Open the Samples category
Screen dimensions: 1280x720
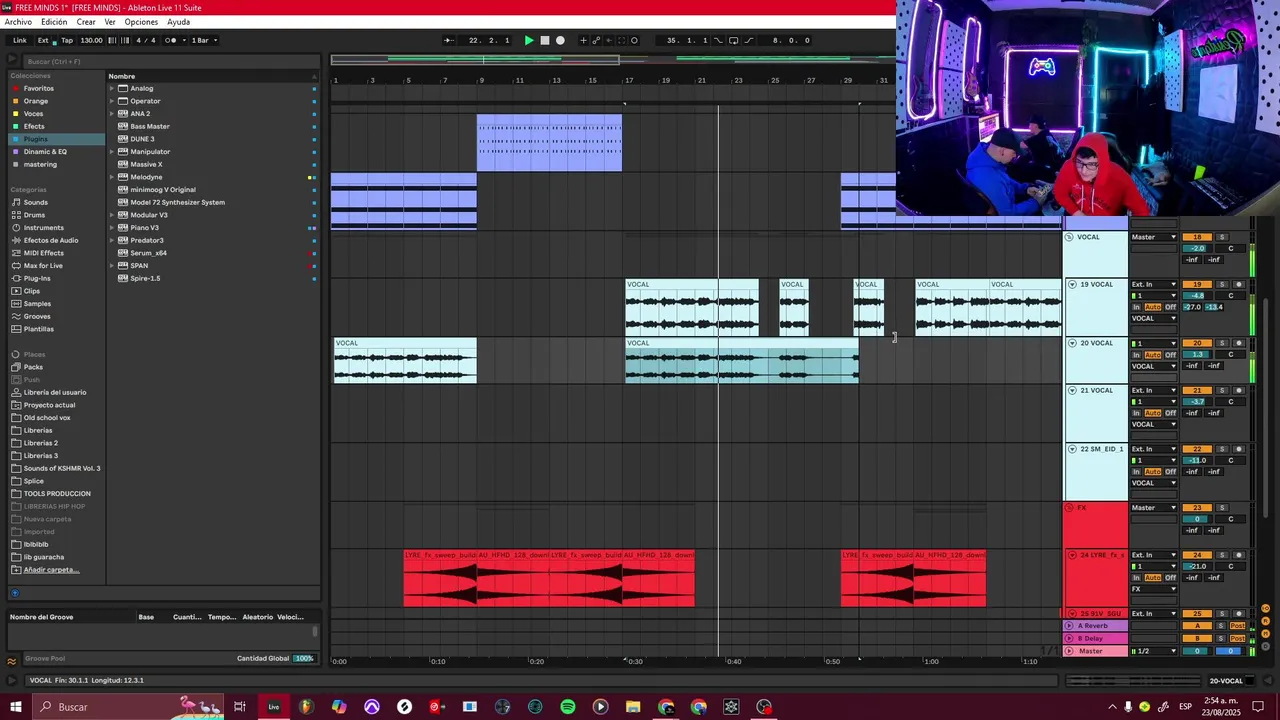37,304
